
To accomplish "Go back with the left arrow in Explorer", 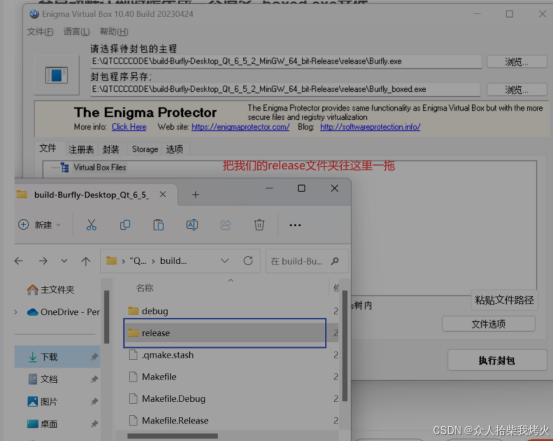I will (x=19, y=261).
